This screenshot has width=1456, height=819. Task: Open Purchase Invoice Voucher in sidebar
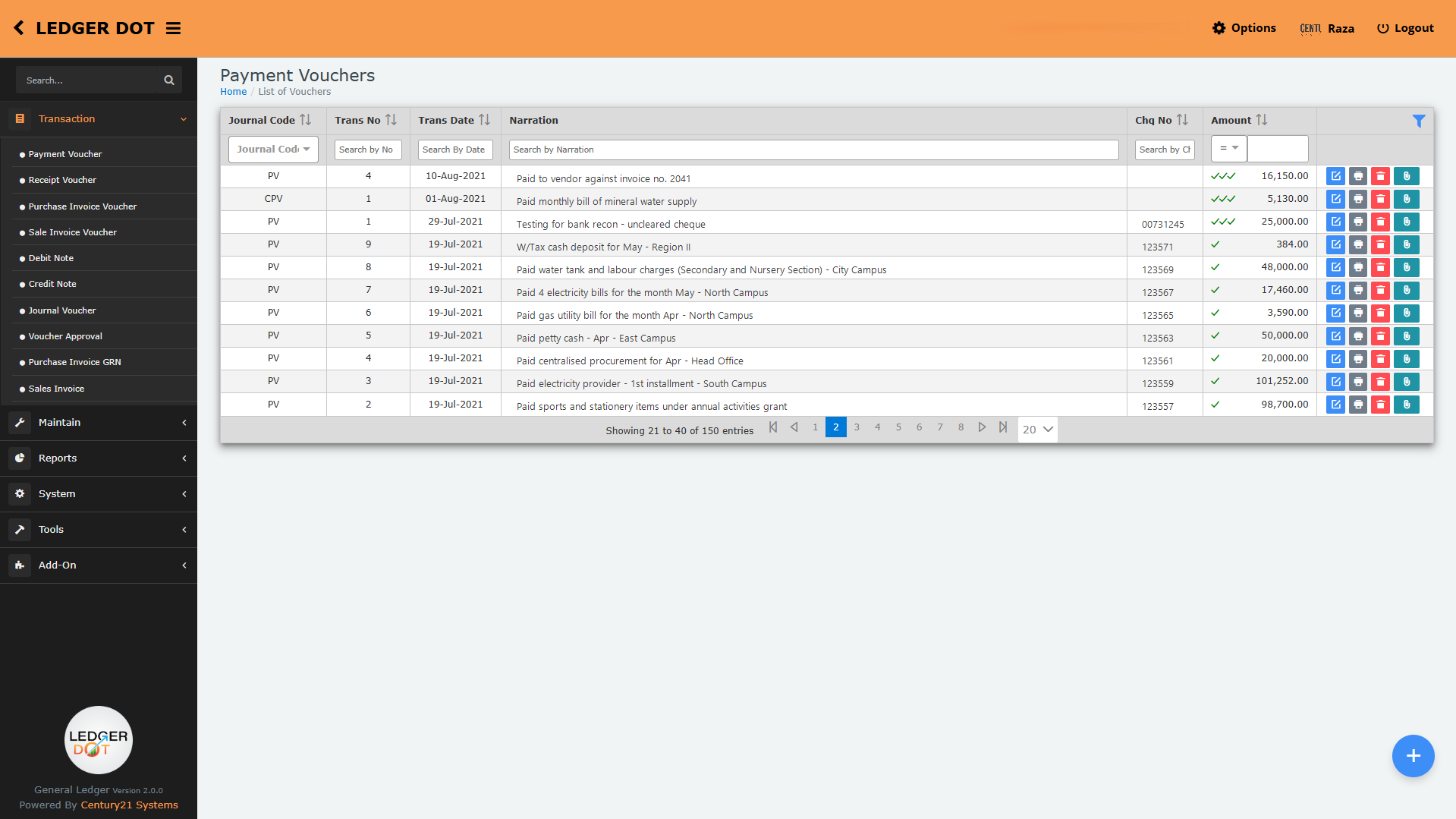[x=83, y=206]
